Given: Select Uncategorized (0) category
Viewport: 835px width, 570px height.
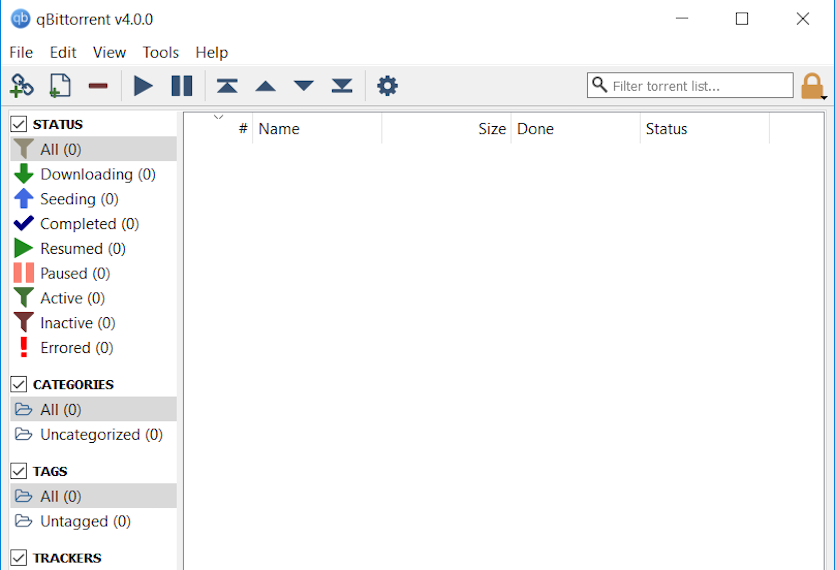Looking at the screenshot, I should (x=93, y=434).
